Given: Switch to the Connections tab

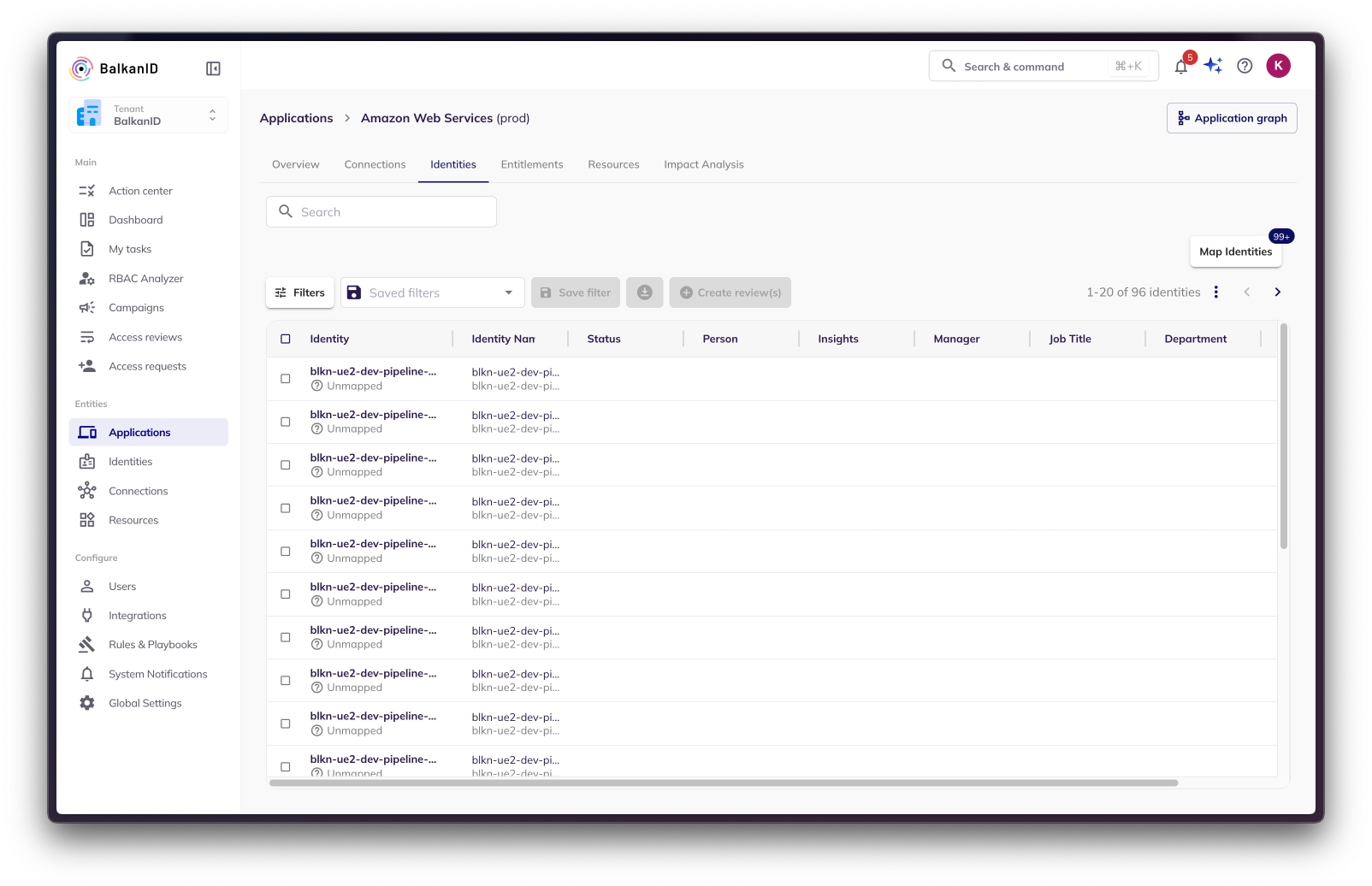Looking at the screenshot, I should (375, 164).
